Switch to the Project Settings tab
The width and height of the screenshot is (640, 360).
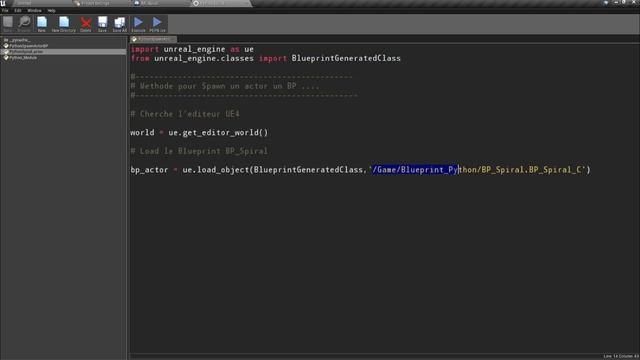coord(94,3)
